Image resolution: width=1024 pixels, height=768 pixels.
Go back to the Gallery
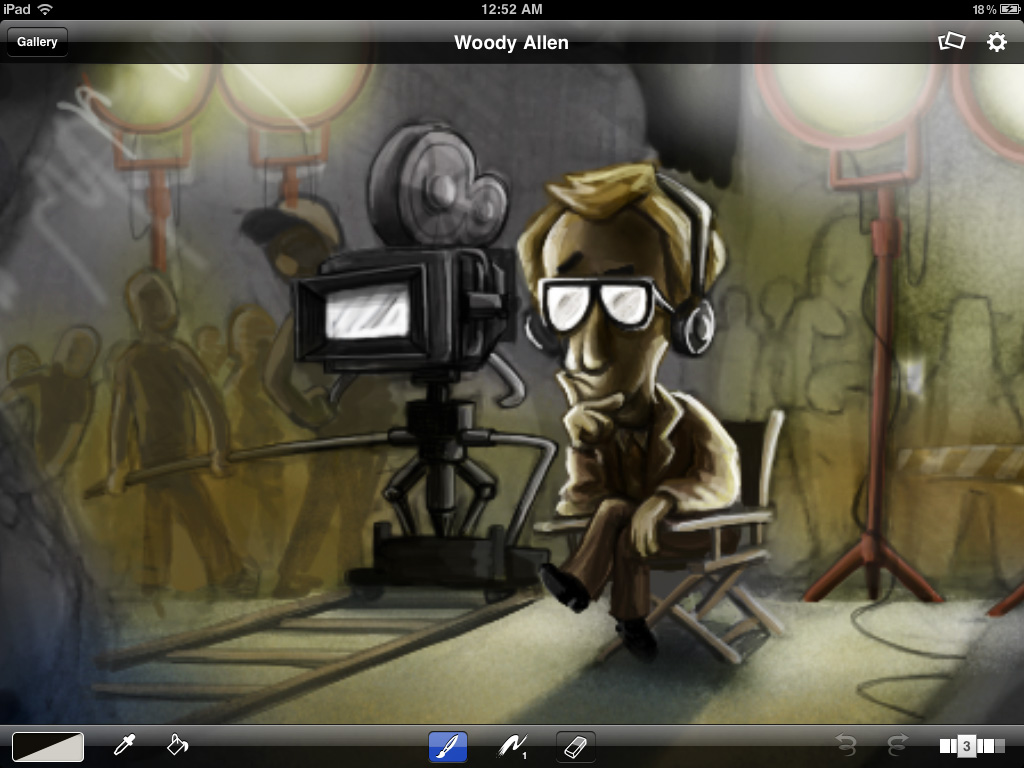coord(37,42)
